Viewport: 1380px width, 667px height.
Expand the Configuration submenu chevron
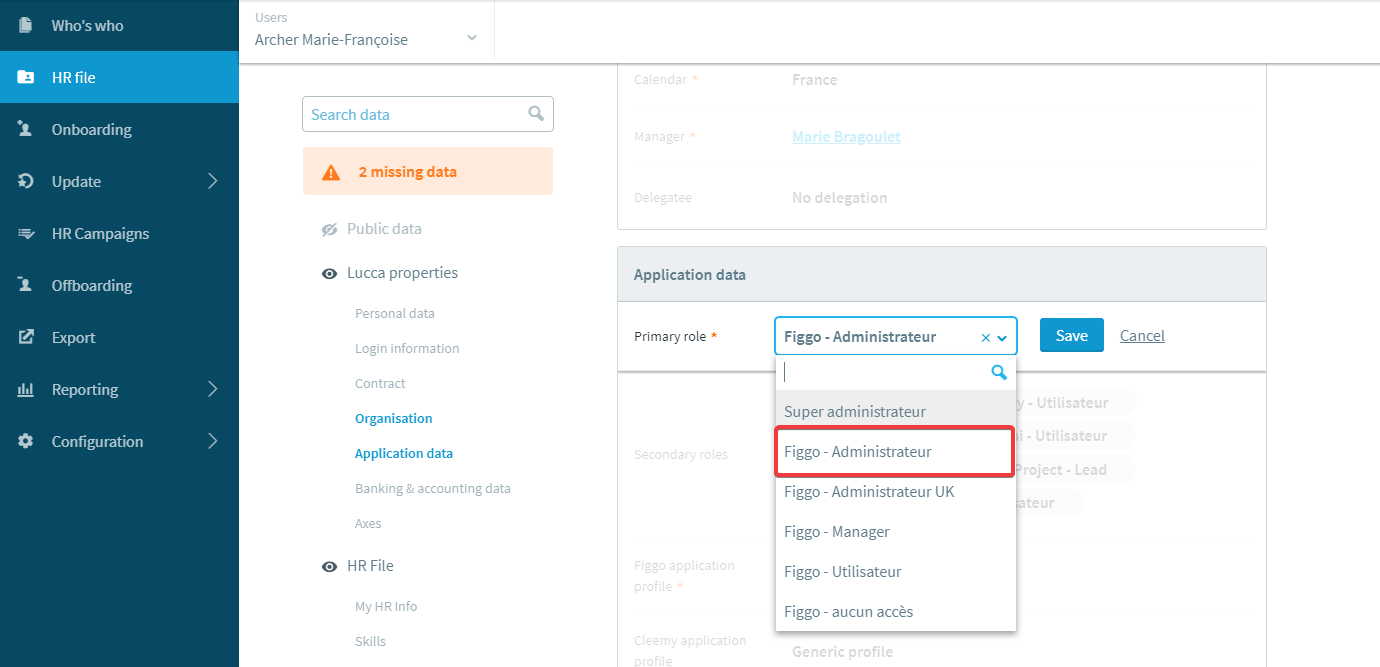[213, 441]
